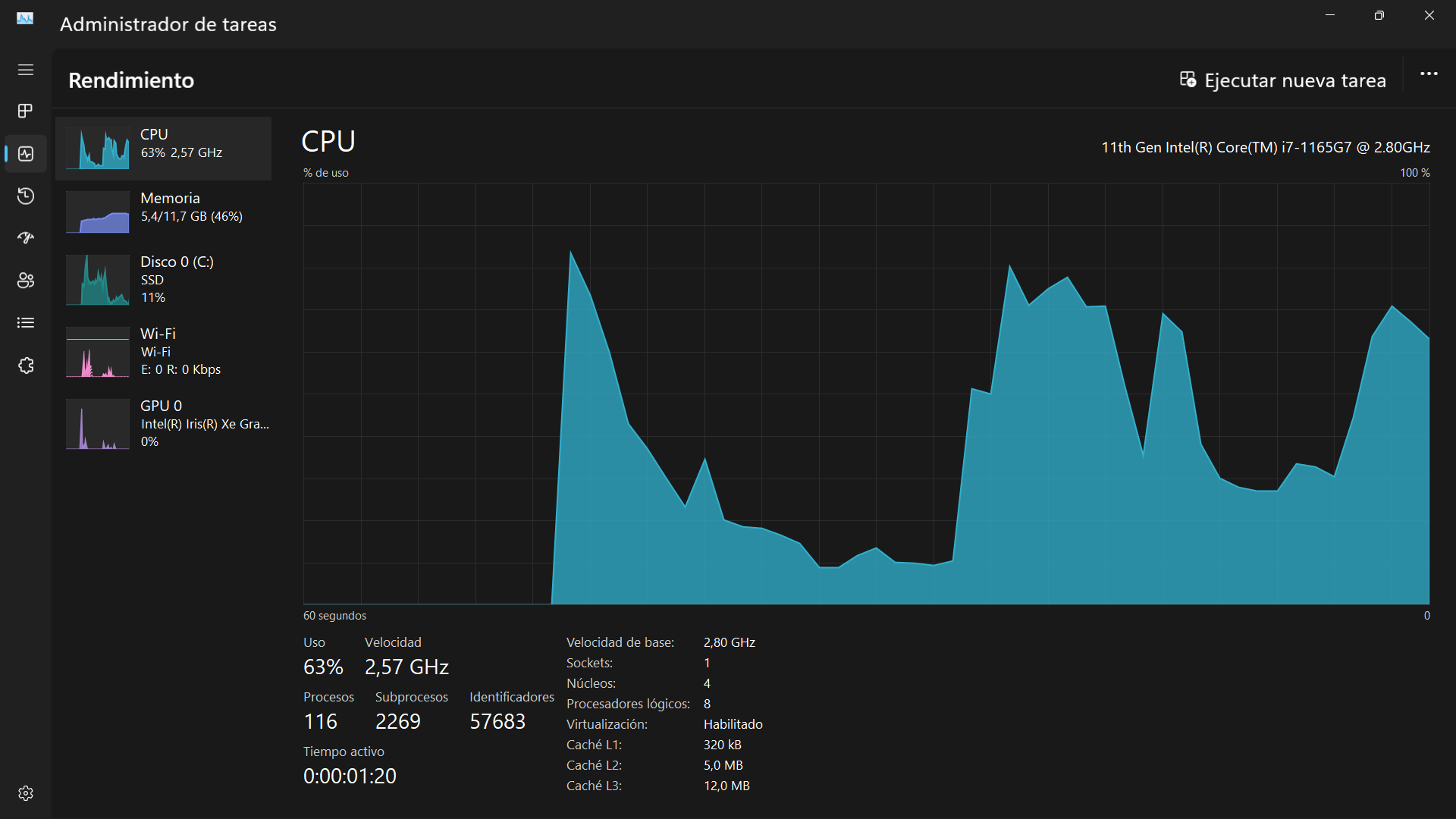Open the Startup apps sidebar icon
The height and width of the screenshot is (819, 1456).
[x=26, y=238]
